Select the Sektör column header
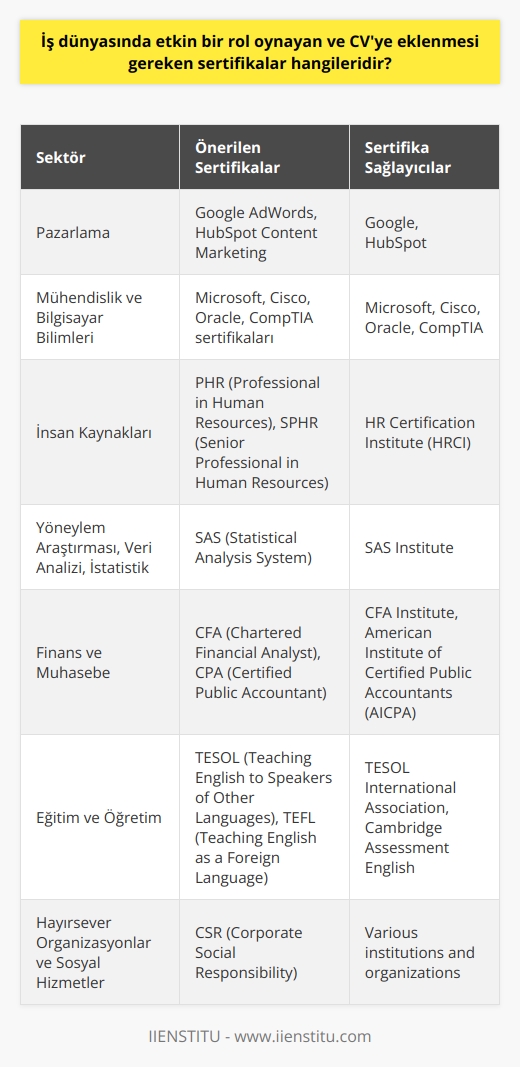520x1067 pixels. [x=100, y=157]
